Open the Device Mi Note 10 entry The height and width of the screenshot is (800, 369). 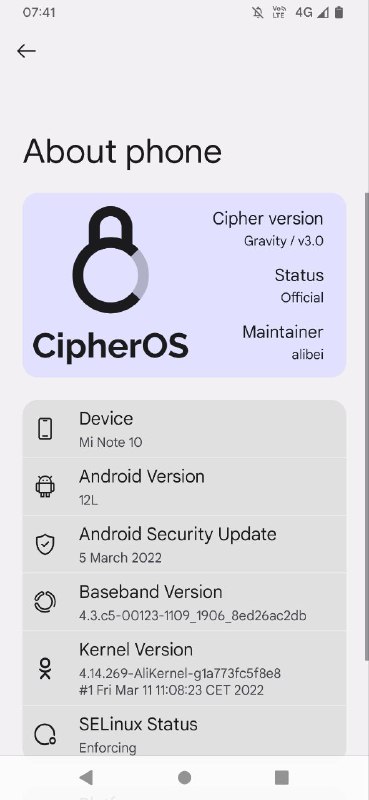point(184,429)
